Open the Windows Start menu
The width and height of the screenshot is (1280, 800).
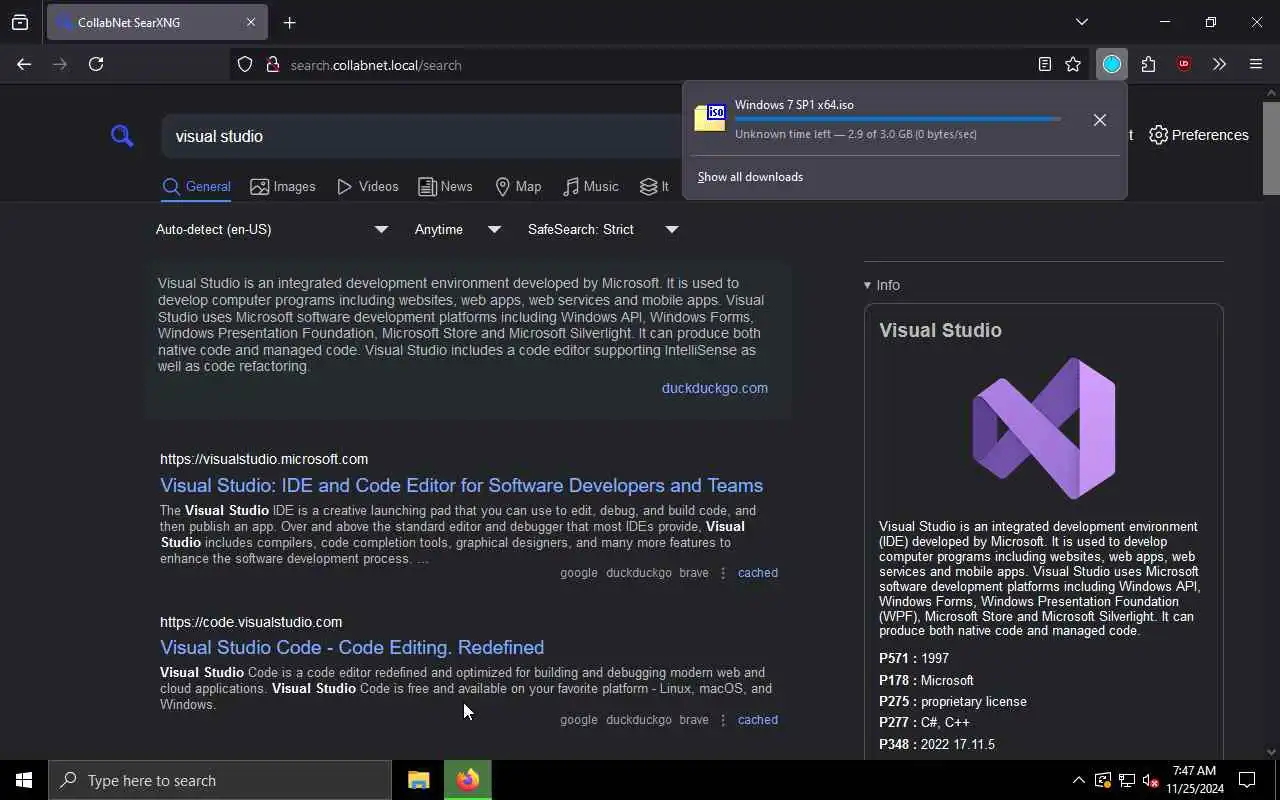[x=24, y=780]
